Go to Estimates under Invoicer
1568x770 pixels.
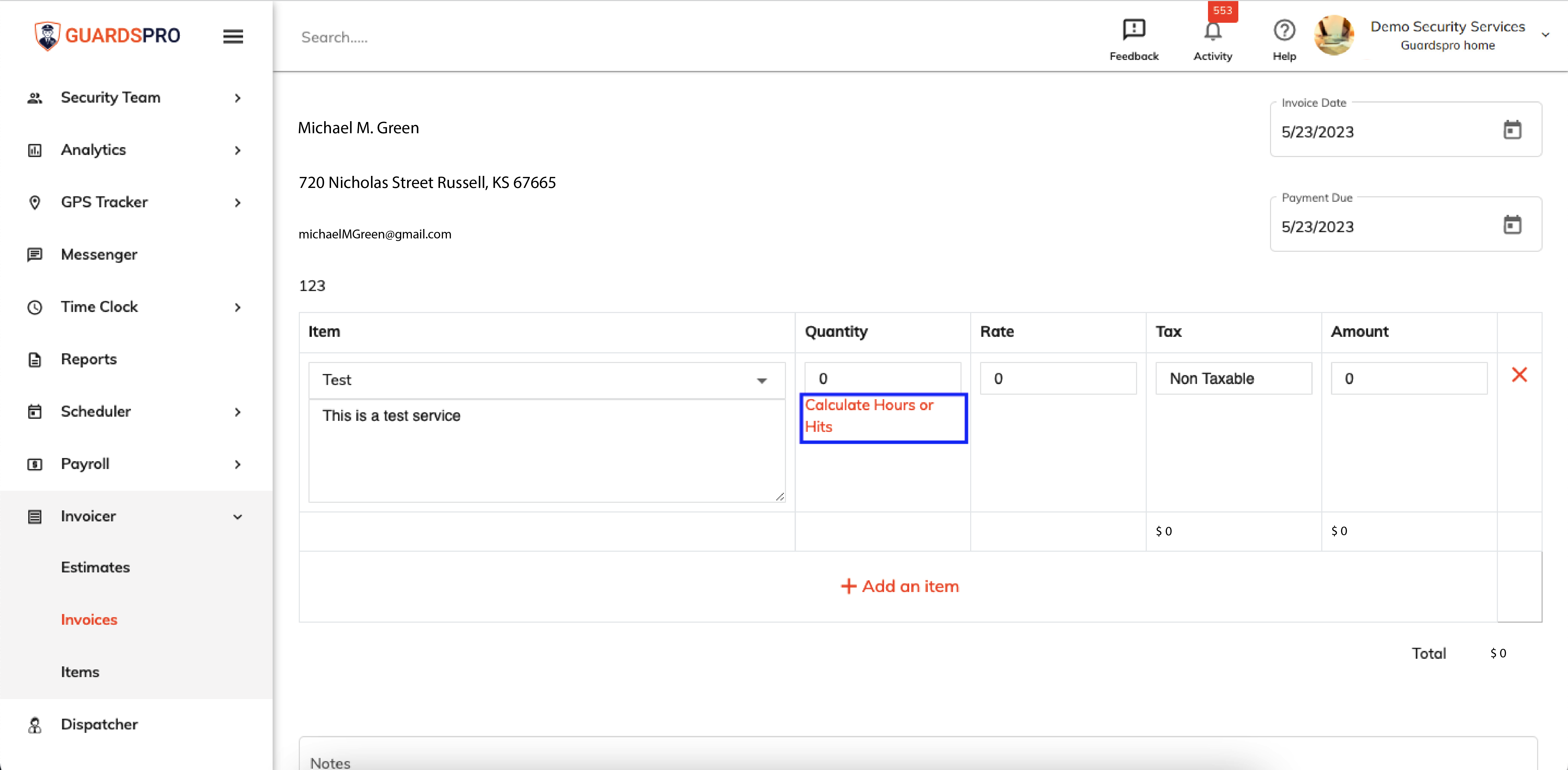pos(95,567)
